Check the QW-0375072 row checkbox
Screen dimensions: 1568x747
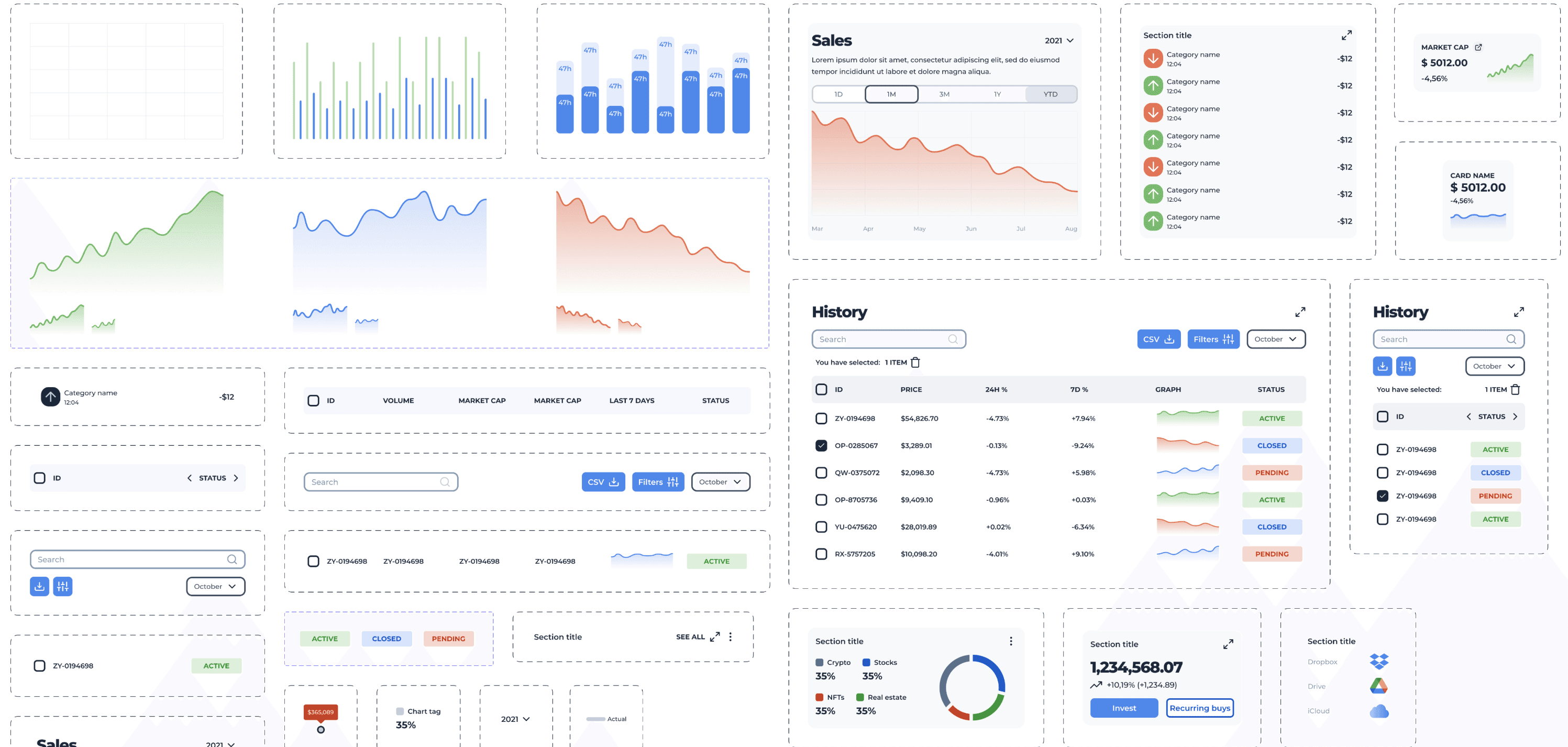(x=821, y=473)
